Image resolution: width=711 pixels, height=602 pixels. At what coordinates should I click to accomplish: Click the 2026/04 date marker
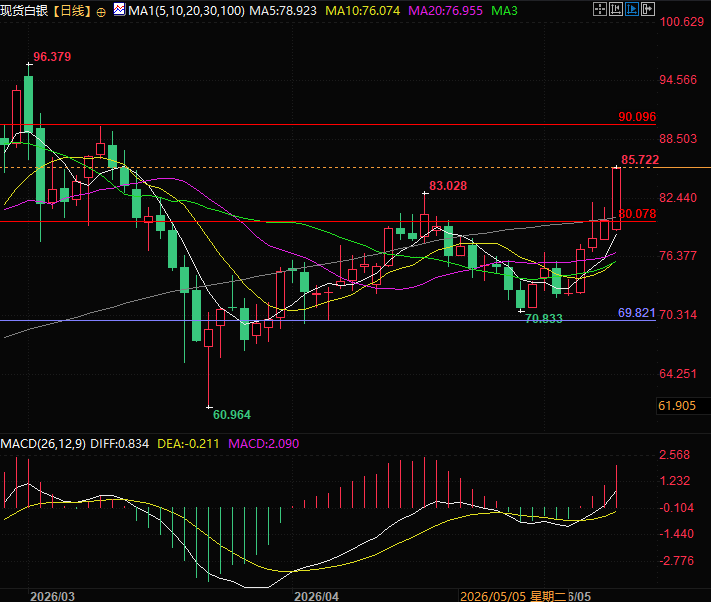pyautogui.click(x=316, y=596)
